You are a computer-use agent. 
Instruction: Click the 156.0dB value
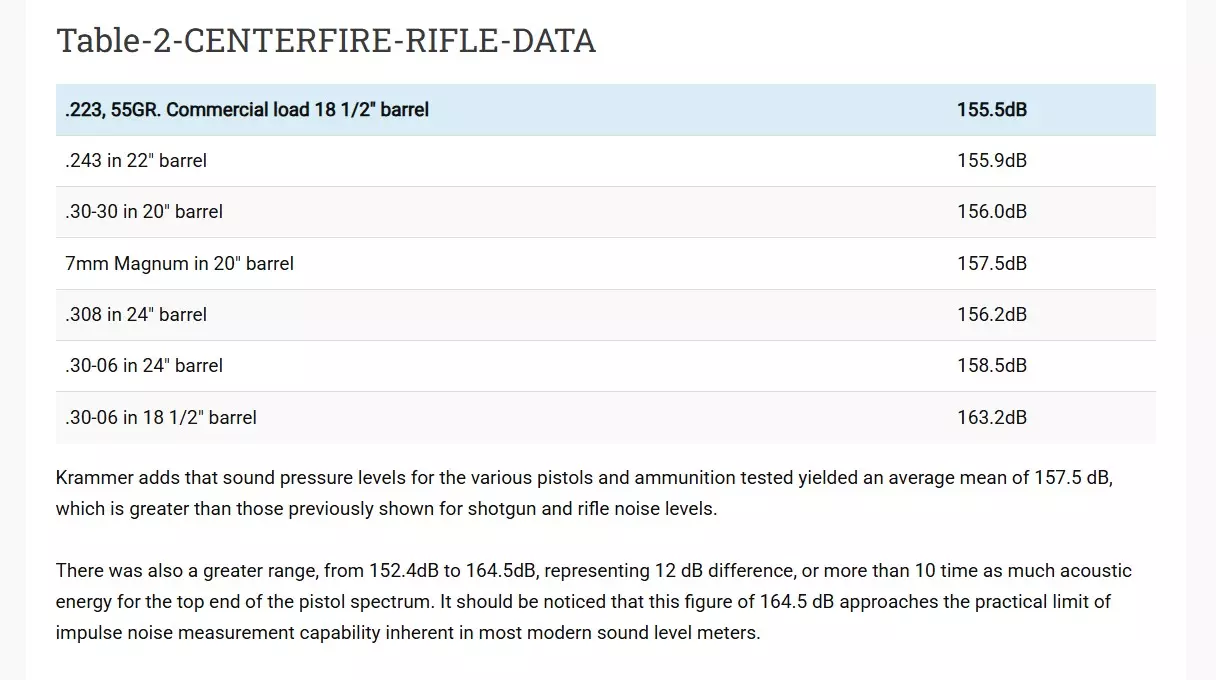coord(992,212)
